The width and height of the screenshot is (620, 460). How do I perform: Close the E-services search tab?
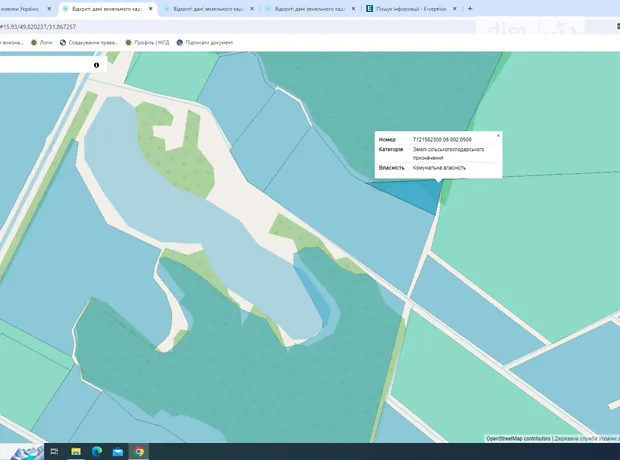pos(454,8)
